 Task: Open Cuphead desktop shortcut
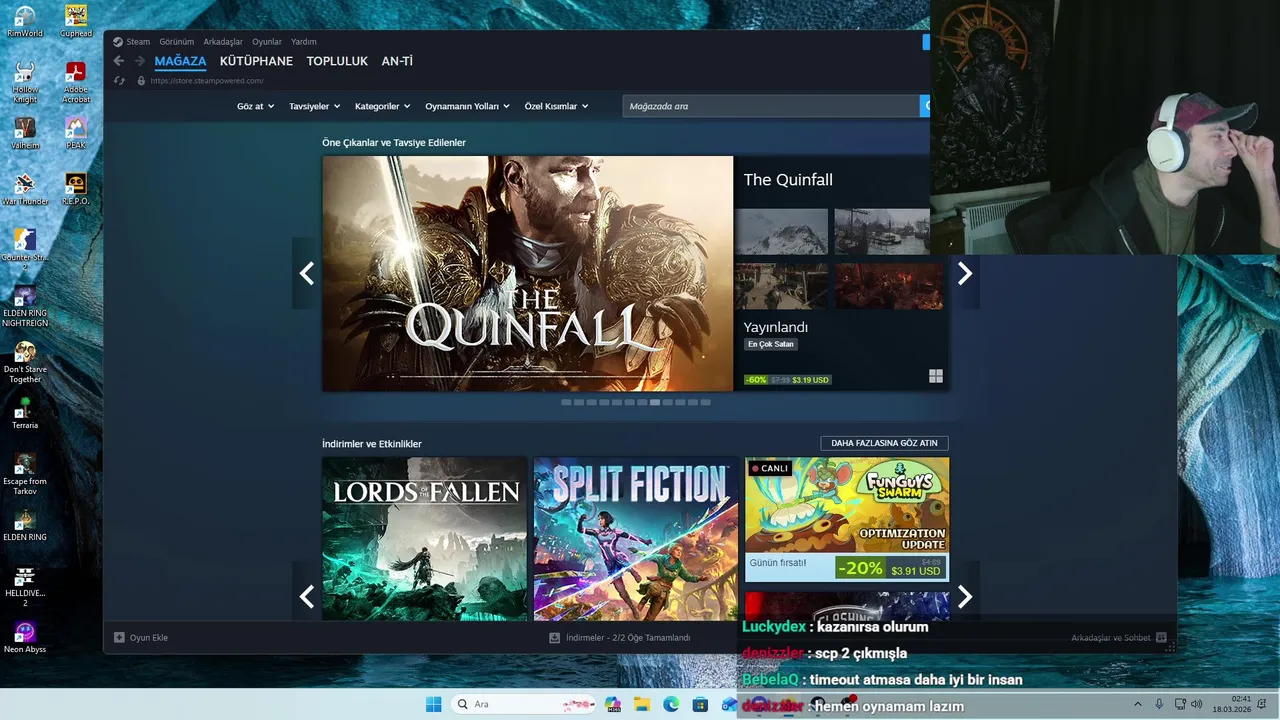click(76, 21)
